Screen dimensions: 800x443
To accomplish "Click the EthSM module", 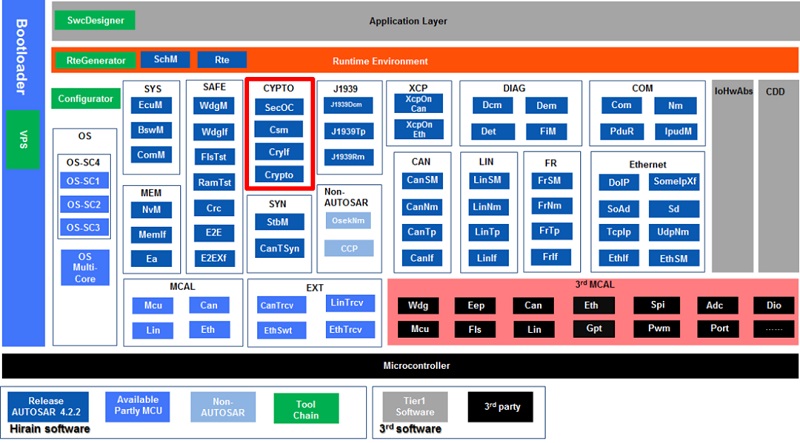I will [x=674, y=259].
